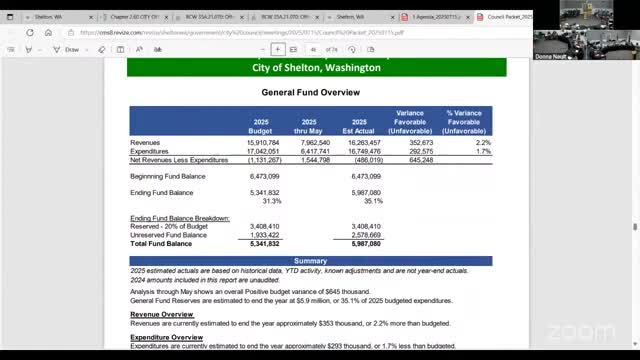Fit PDF page to width
The height and width of the screenshot is (360, 640).
tap(293, 50)
